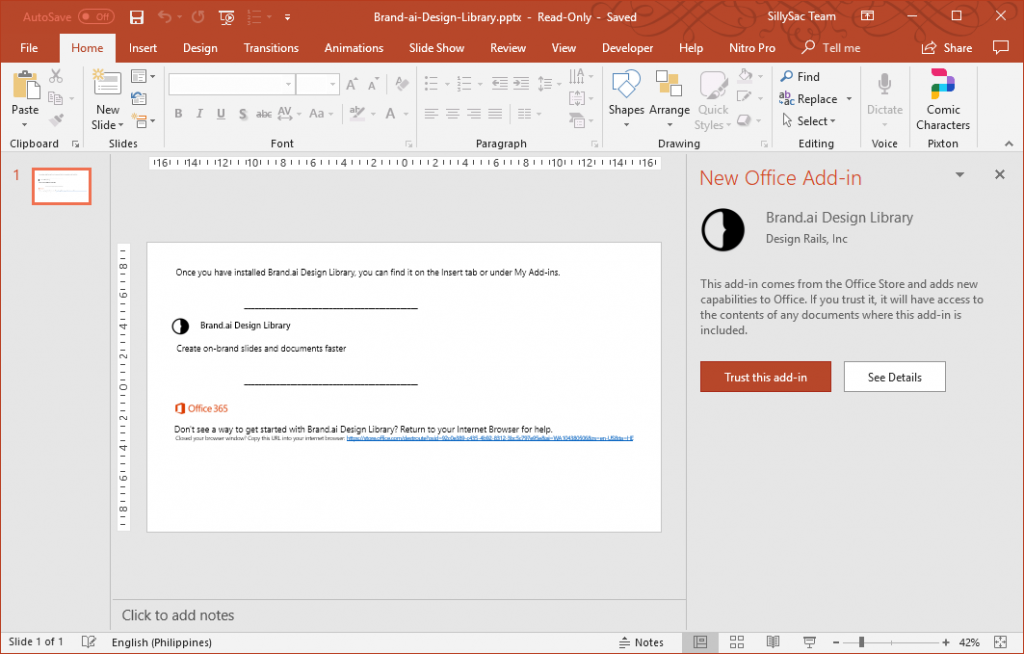Select the slide 1 thumbnail
Image resolution: width=1024 pixels, height=654 pixels.
(61, 187)
